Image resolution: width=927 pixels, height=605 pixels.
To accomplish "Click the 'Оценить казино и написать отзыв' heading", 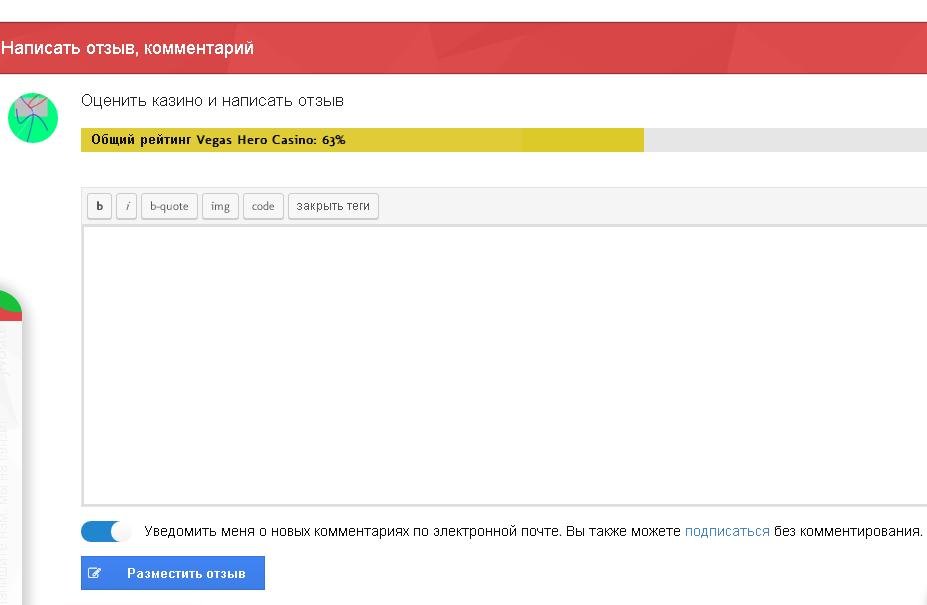I will click(x=212, y=101).
